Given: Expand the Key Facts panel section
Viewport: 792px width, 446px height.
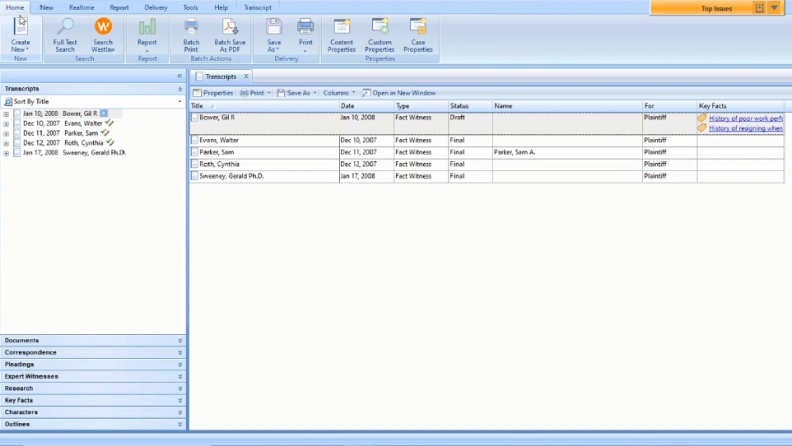Looking at the screenshot, I should coord(180,400).
